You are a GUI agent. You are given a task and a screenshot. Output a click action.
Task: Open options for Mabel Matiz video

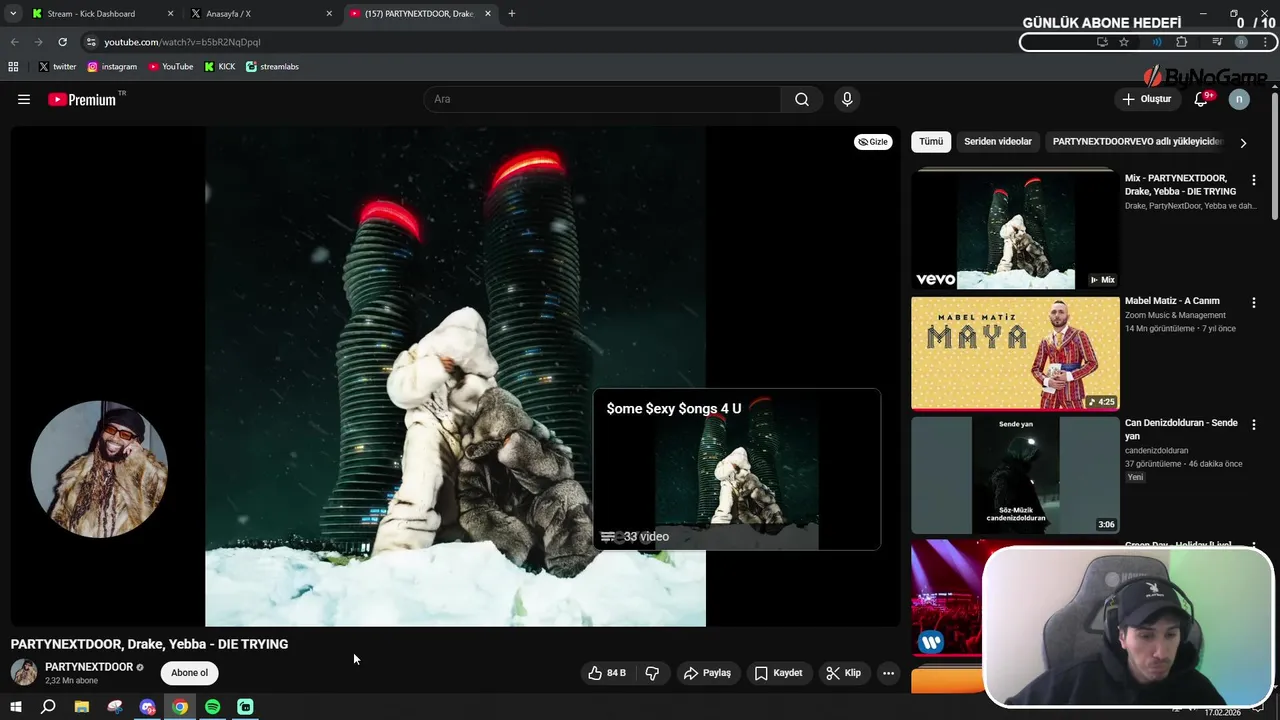1254,302
